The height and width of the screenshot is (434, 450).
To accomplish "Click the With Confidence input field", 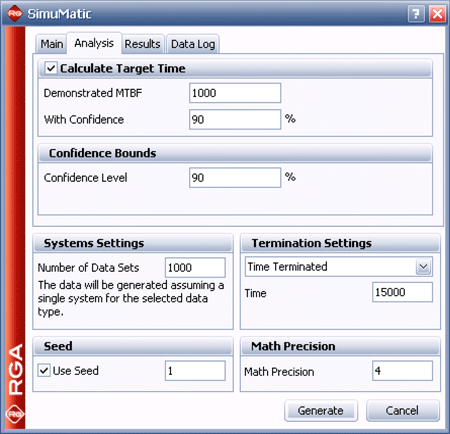I will point(235,119).
